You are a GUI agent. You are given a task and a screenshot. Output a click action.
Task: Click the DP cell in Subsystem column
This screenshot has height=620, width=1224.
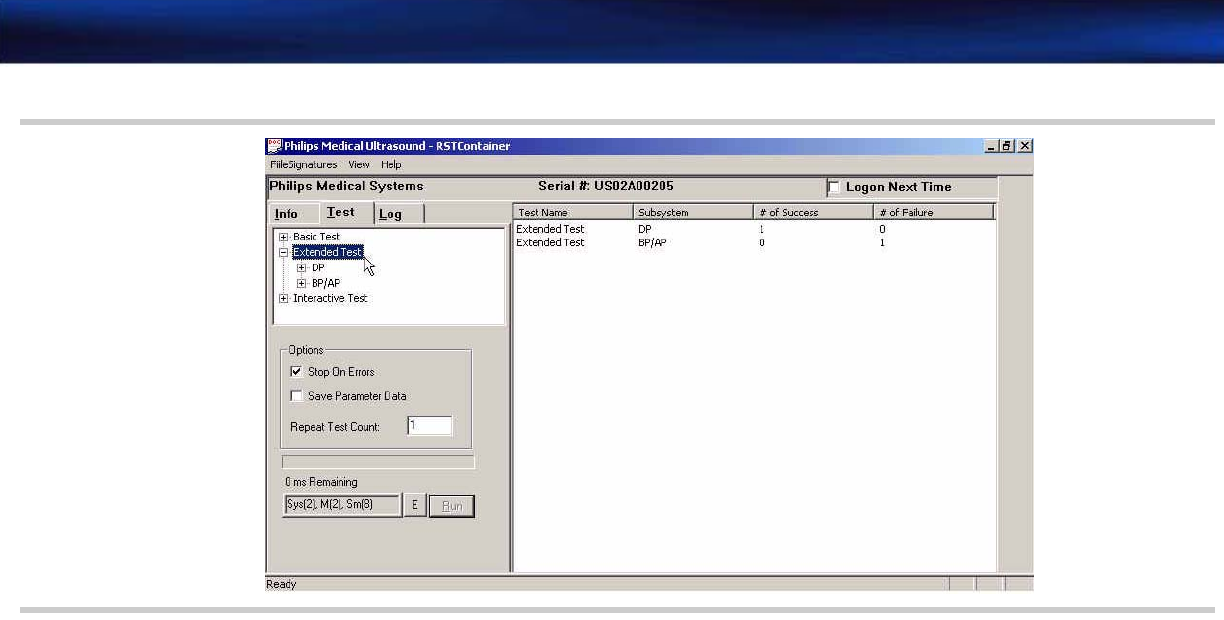pos(645,229)
